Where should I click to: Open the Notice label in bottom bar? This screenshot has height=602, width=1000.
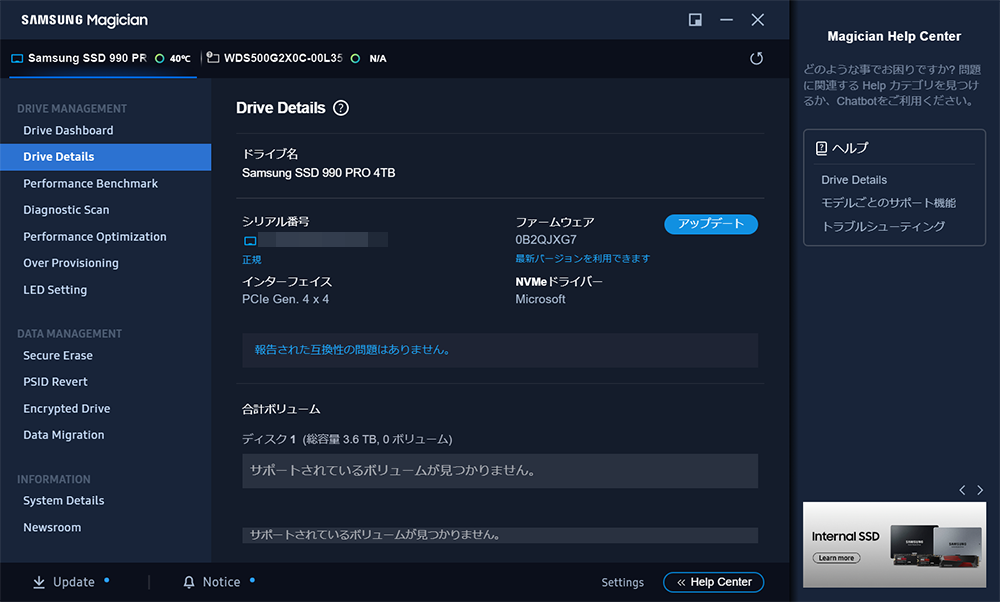(x=221, y=582)
